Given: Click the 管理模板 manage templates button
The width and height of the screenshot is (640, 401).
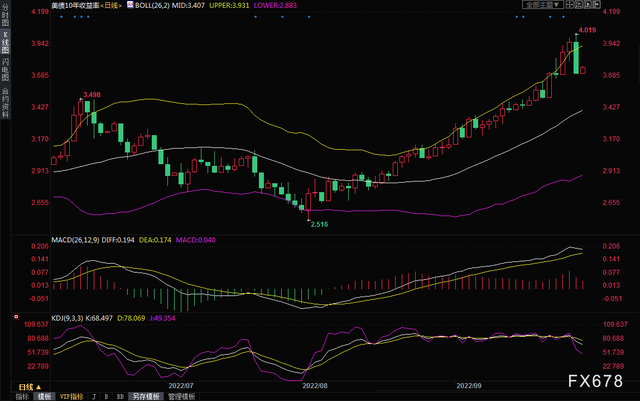Looking at the screenshot, I should tap(181, 396).
